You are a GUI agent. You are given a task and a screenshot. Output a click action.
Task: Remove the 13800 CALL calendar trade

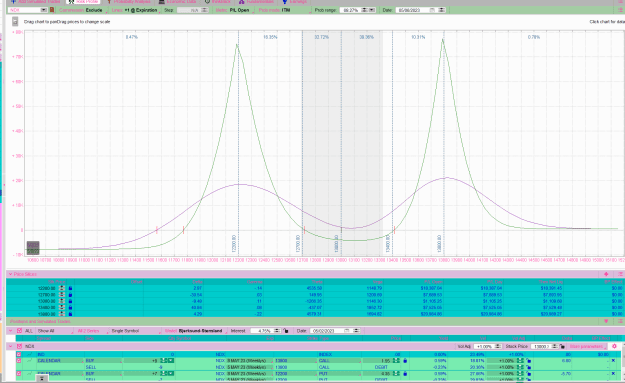click(613, 361)
